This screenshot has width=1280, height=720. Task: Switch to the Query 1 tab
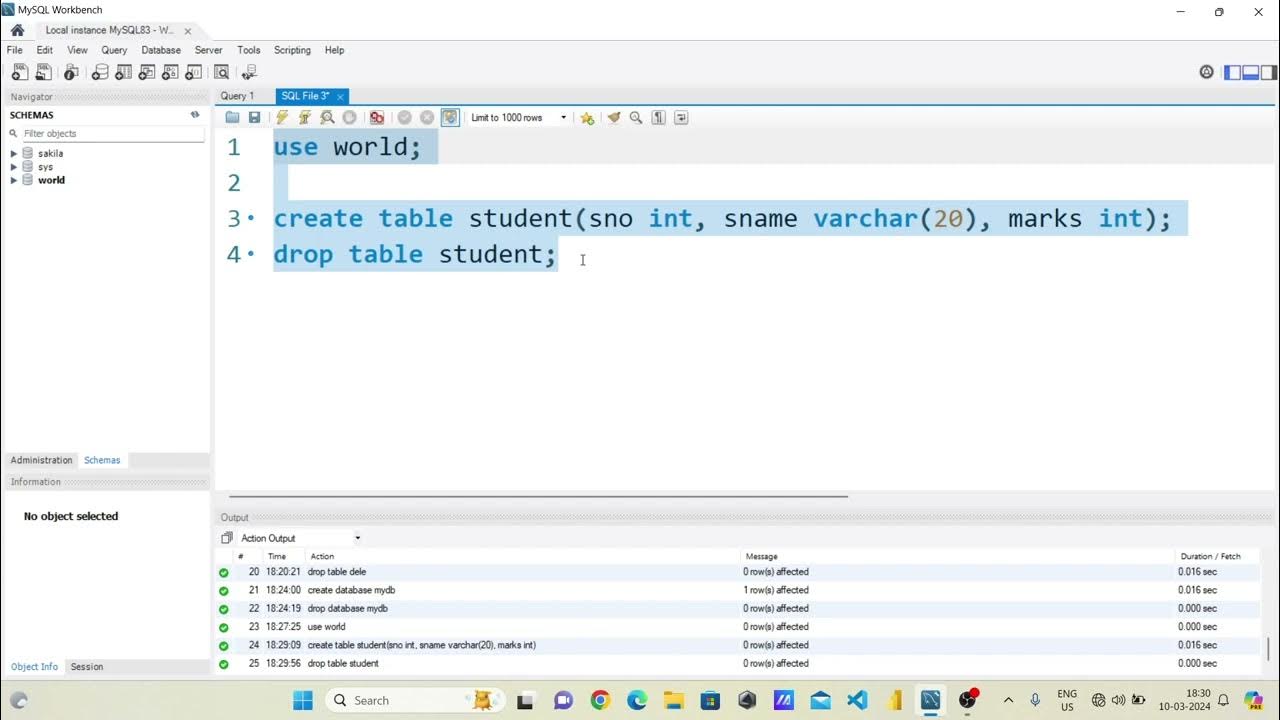point(238,96)
